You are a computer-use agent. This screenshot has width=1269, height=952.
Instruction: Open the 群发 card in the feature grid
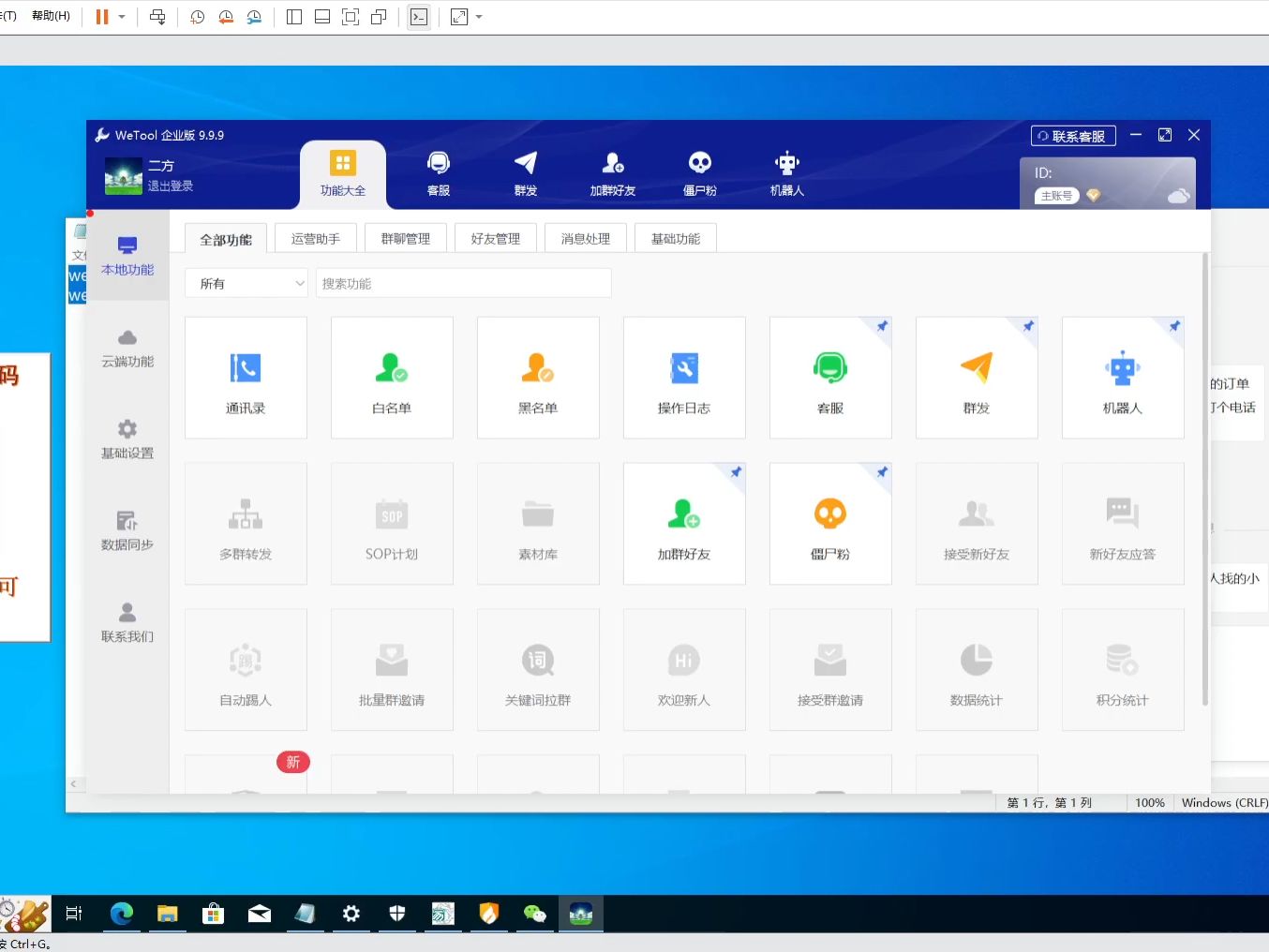pyautogui.click(x=977, y=378)
